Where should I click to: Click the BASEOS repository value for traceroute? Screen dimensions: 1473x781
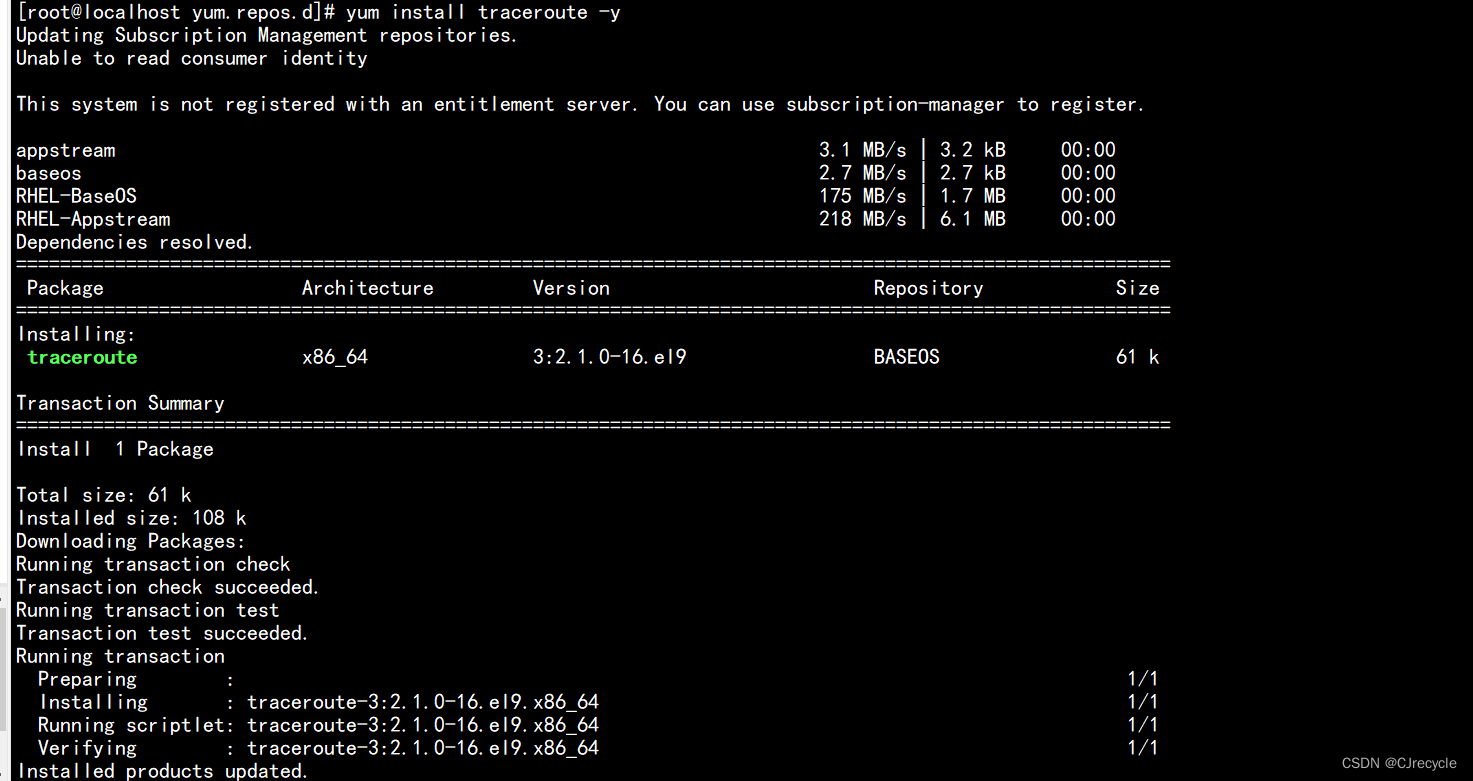click(x=906, y=357)
